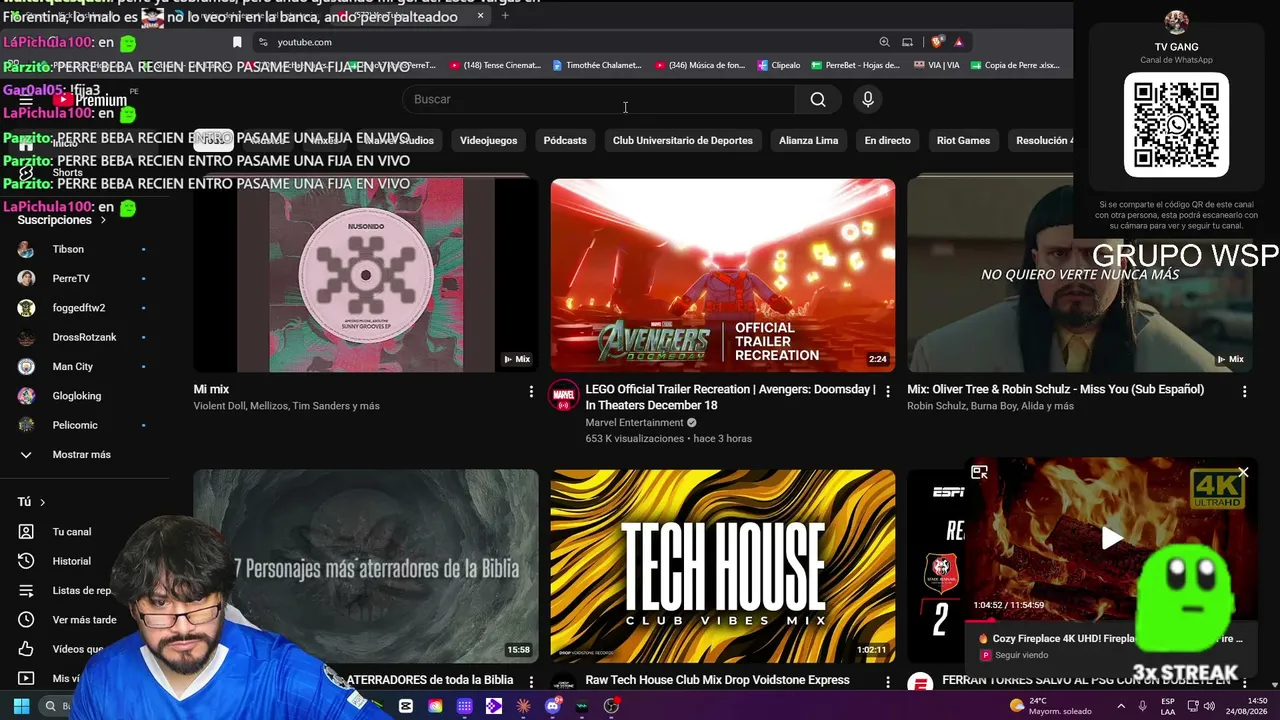
Task: Select the Alianza Lima filter chip
Action: pyautogui.click(x=808, y=141)
